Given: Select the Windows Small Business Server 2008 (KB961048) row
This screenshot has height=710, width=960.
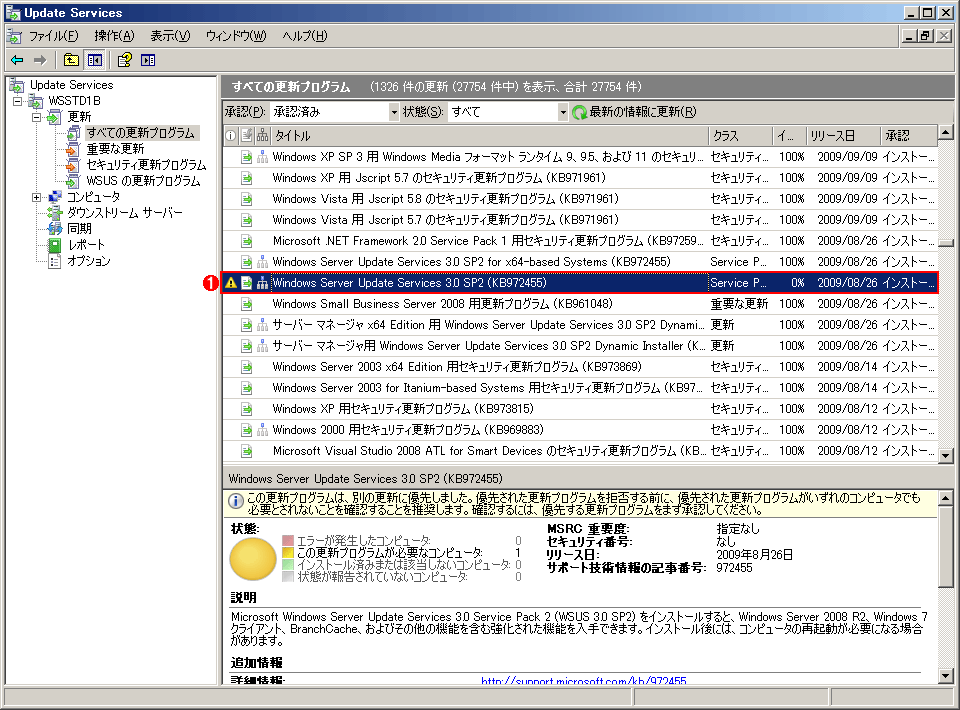Looking at the screenshot, I should 580,304.
